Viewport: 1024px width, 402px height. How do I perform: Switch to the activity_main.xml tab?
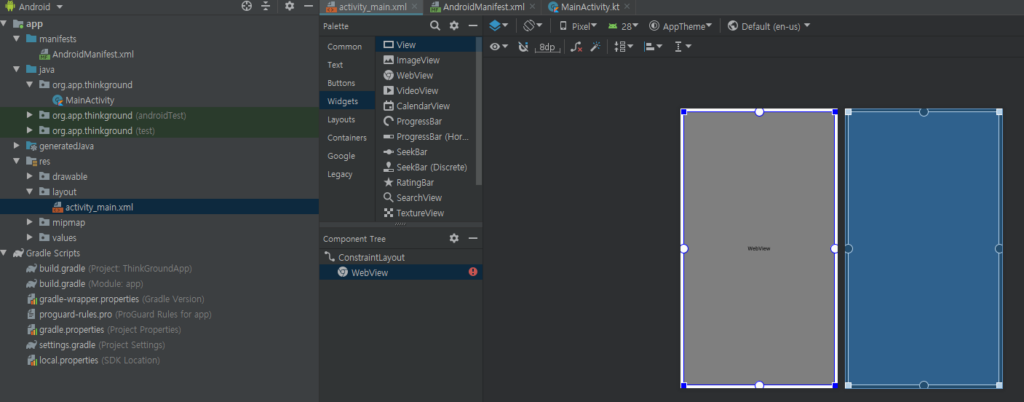372,7
